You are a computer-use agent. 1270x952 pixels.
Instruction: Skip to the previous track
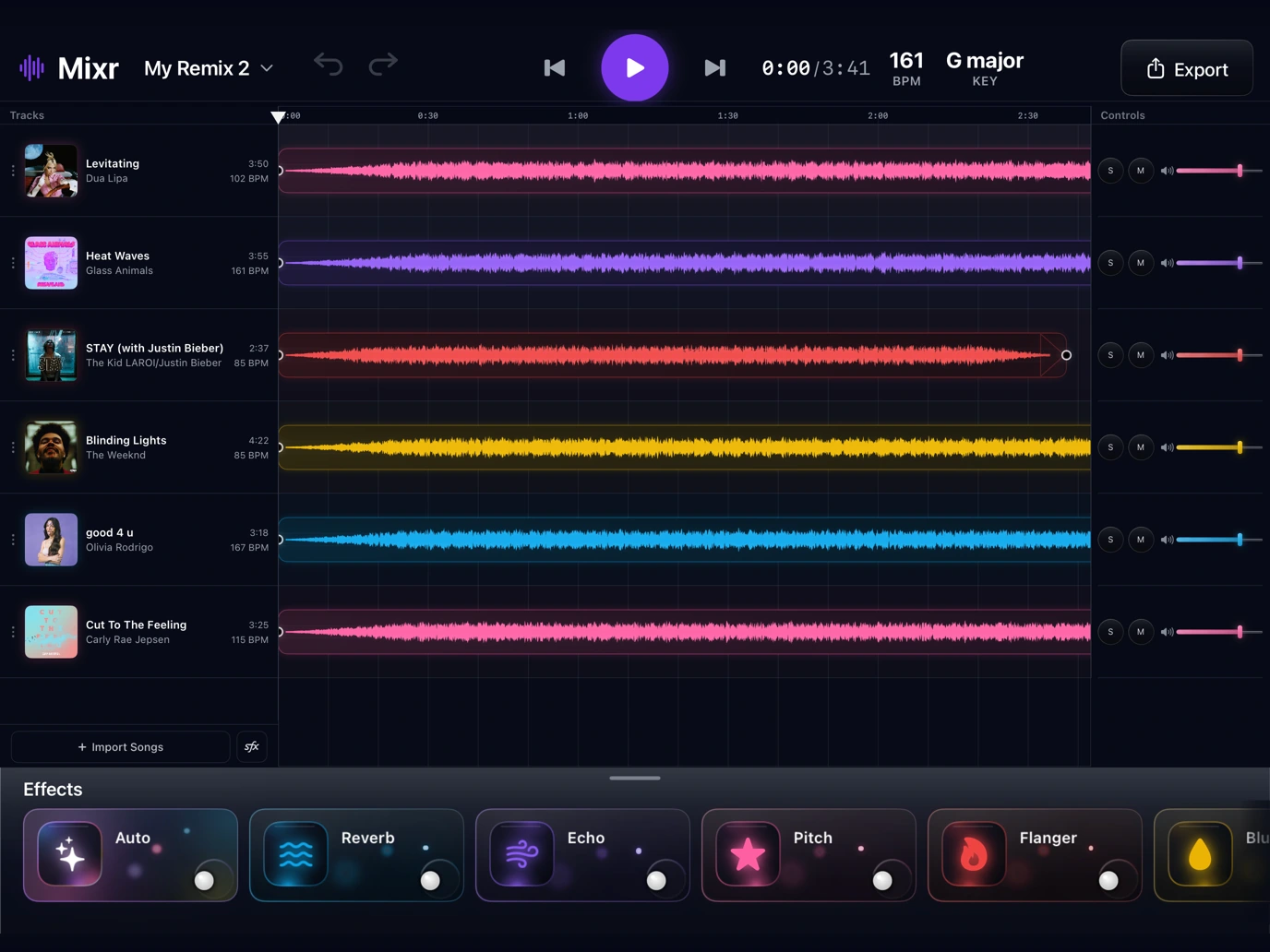coord(555,67)
